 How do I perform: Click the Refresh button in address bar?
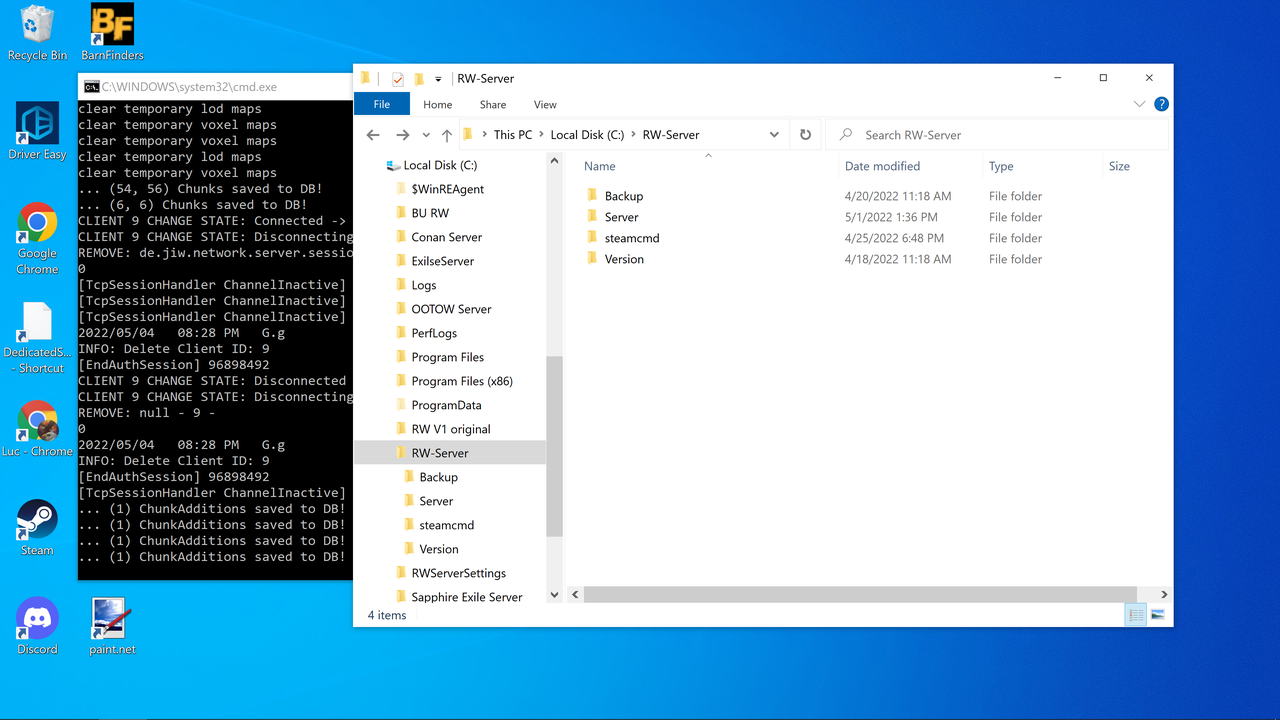tap(805, 135)
